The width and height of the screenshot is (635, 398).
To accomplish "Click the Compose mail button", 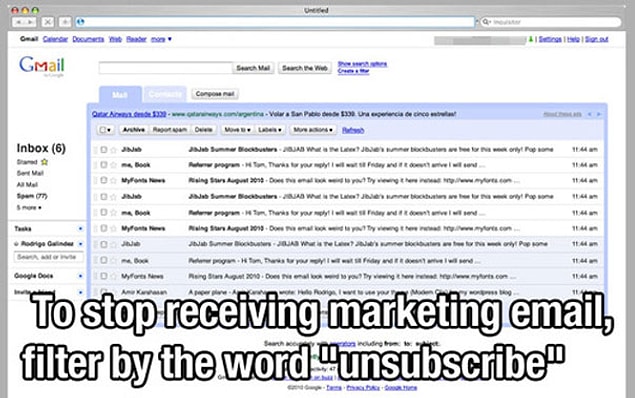I will pyautogui.click(x=215, y=94).
